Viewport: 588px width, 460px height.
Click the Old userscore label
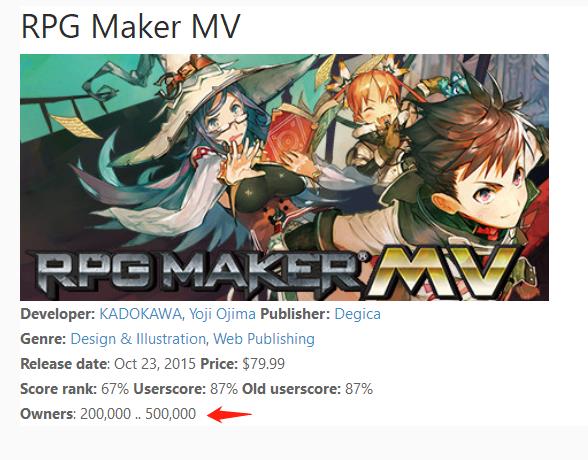tap(291, 389)
